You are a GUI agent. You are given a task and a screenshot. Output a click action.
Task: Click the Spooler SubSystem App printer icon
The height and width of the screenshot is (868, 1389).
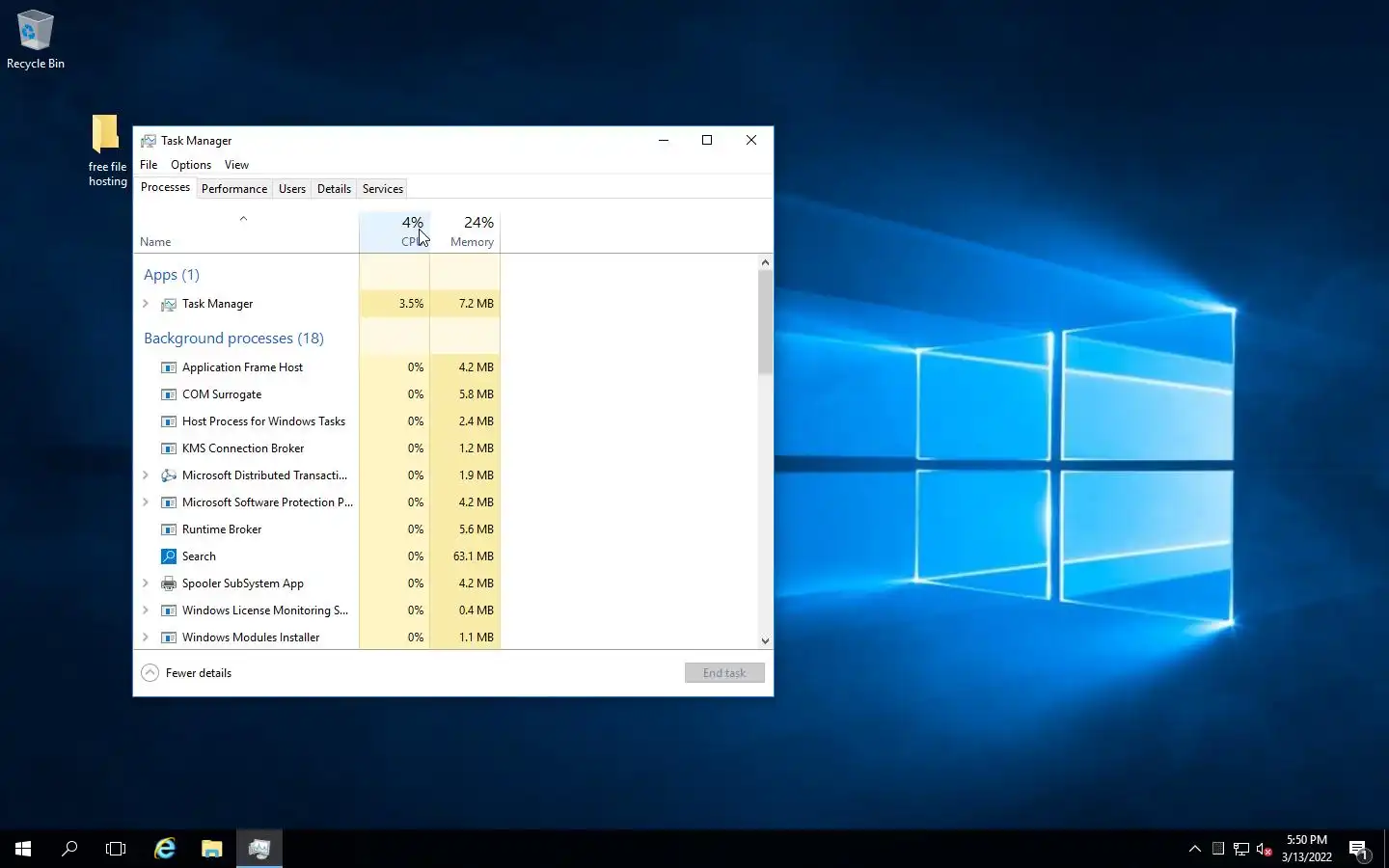click(x=169, y=583)
